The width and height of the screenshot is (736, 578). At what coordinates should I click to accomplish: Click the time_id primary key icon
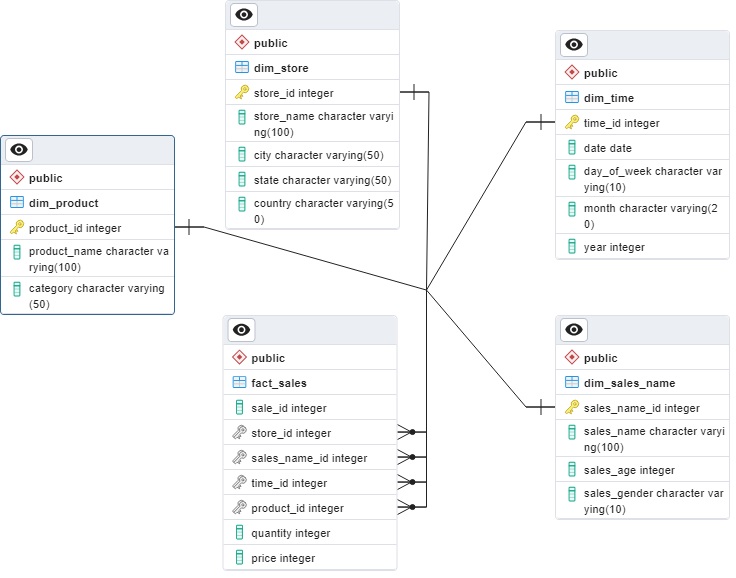pos(571,123)
